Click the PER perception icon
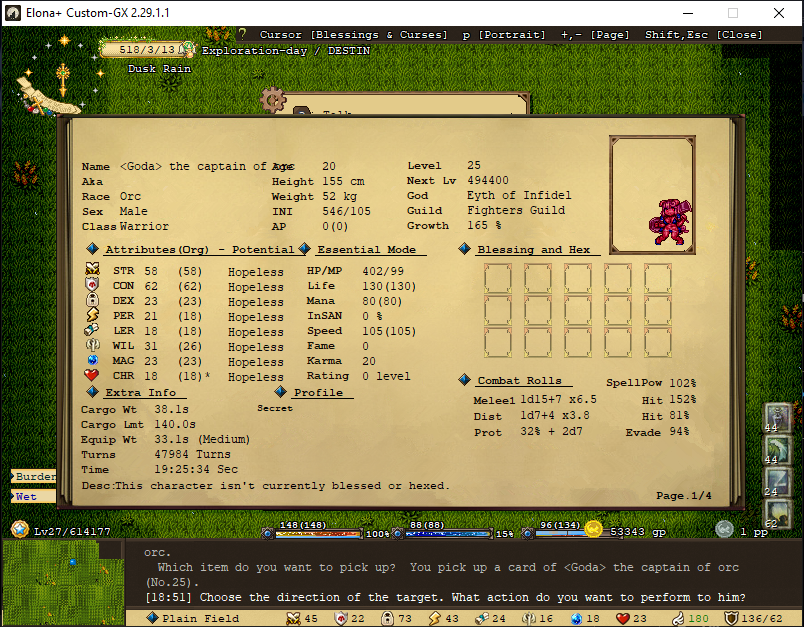Viewport: 804px width, 627px height. [92, 314]
